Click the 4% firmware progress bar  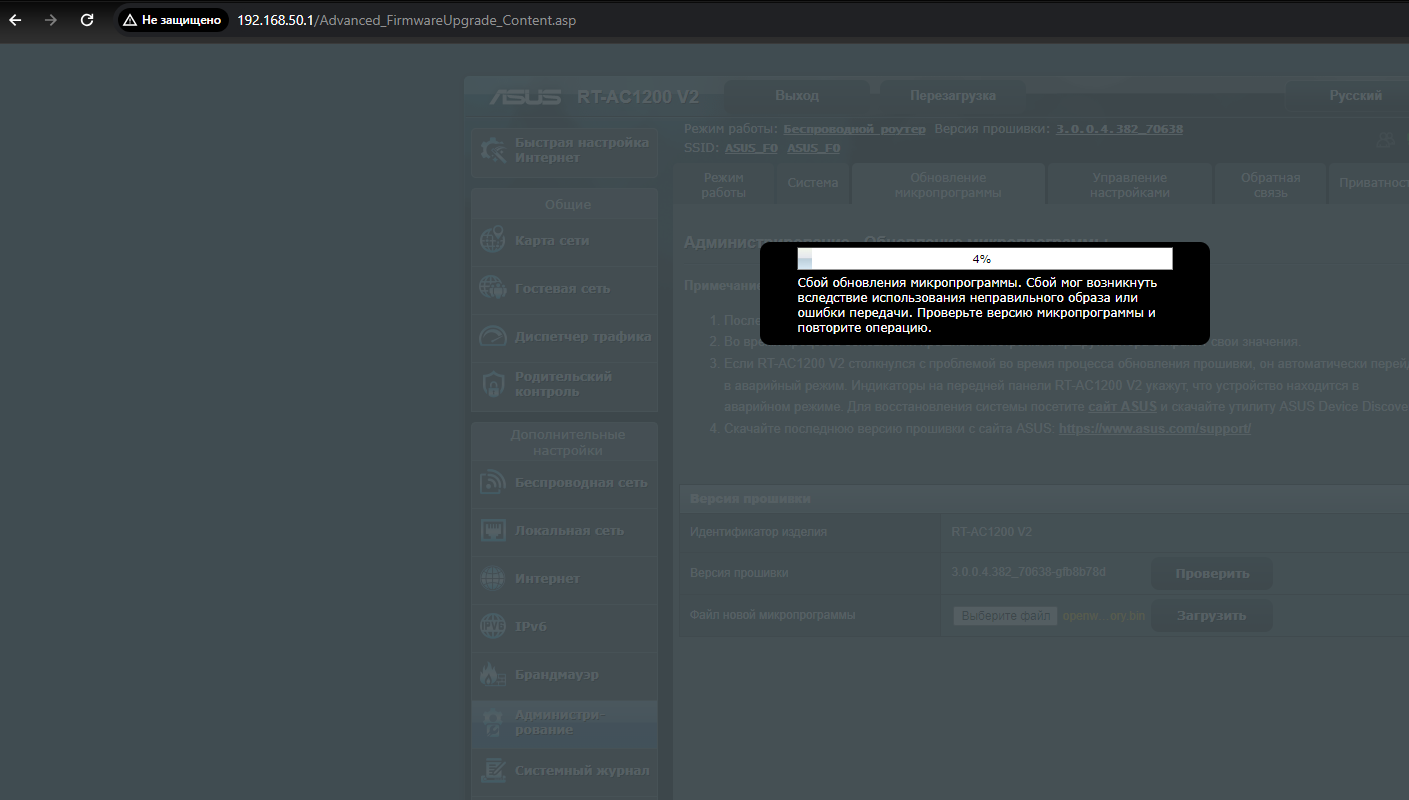(x=984, y=259)
